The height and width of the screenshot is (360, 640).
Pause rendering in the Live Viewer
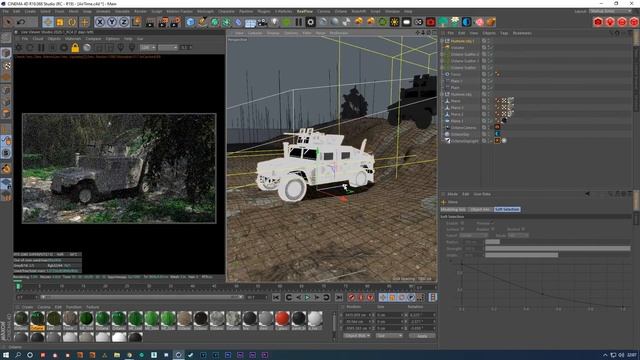point(41,48)
